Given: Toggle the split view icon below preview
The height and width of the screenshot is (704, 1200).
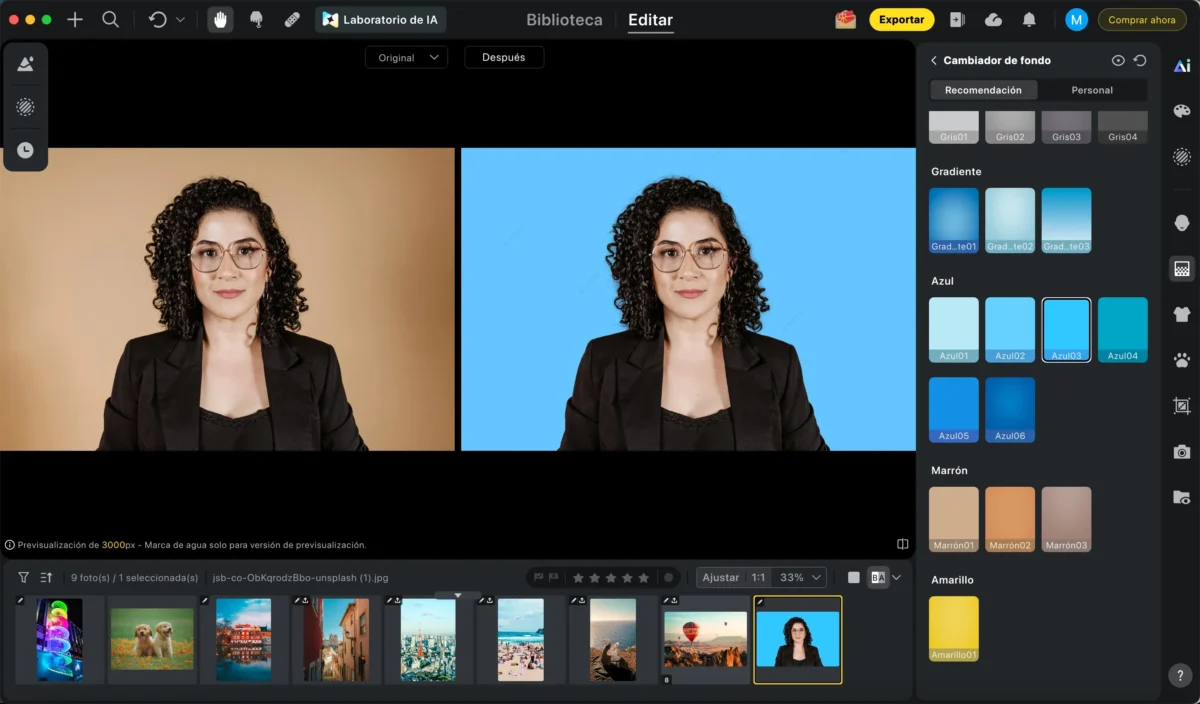Looking at the screenshot, I should [902, 545].
